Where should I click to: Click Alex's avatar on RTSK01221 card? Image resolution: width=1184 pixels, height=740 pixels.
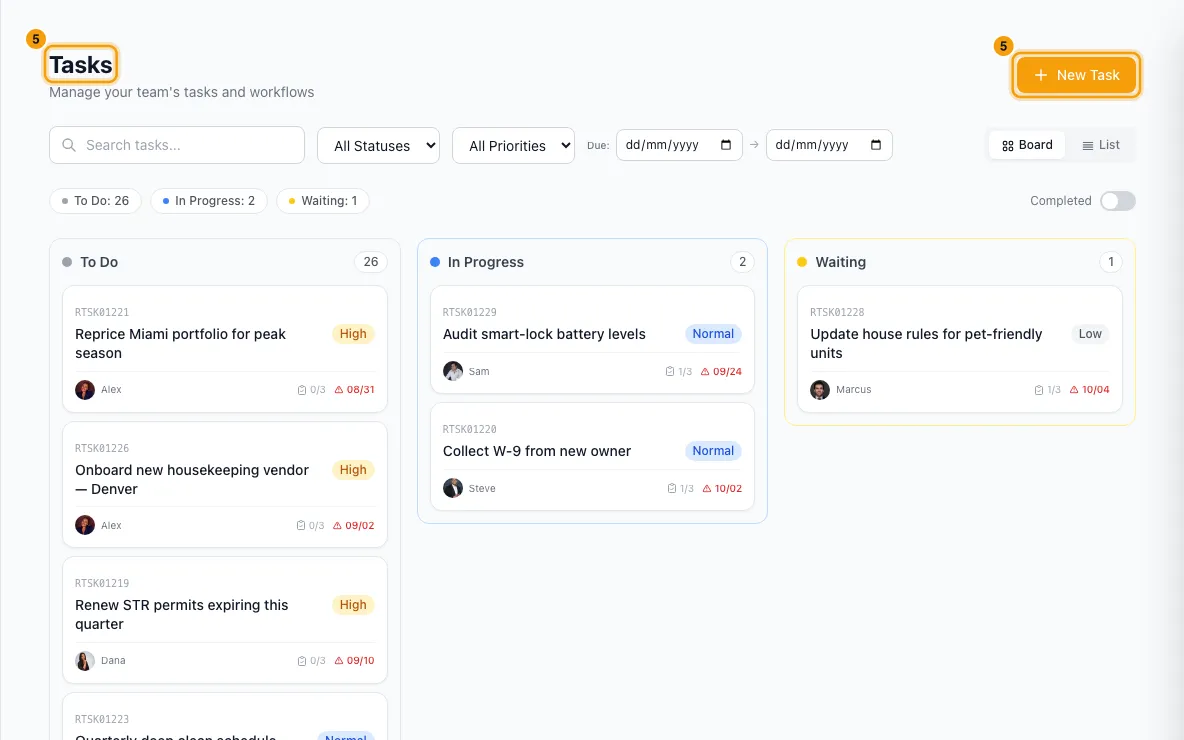(x=85, y=390)
